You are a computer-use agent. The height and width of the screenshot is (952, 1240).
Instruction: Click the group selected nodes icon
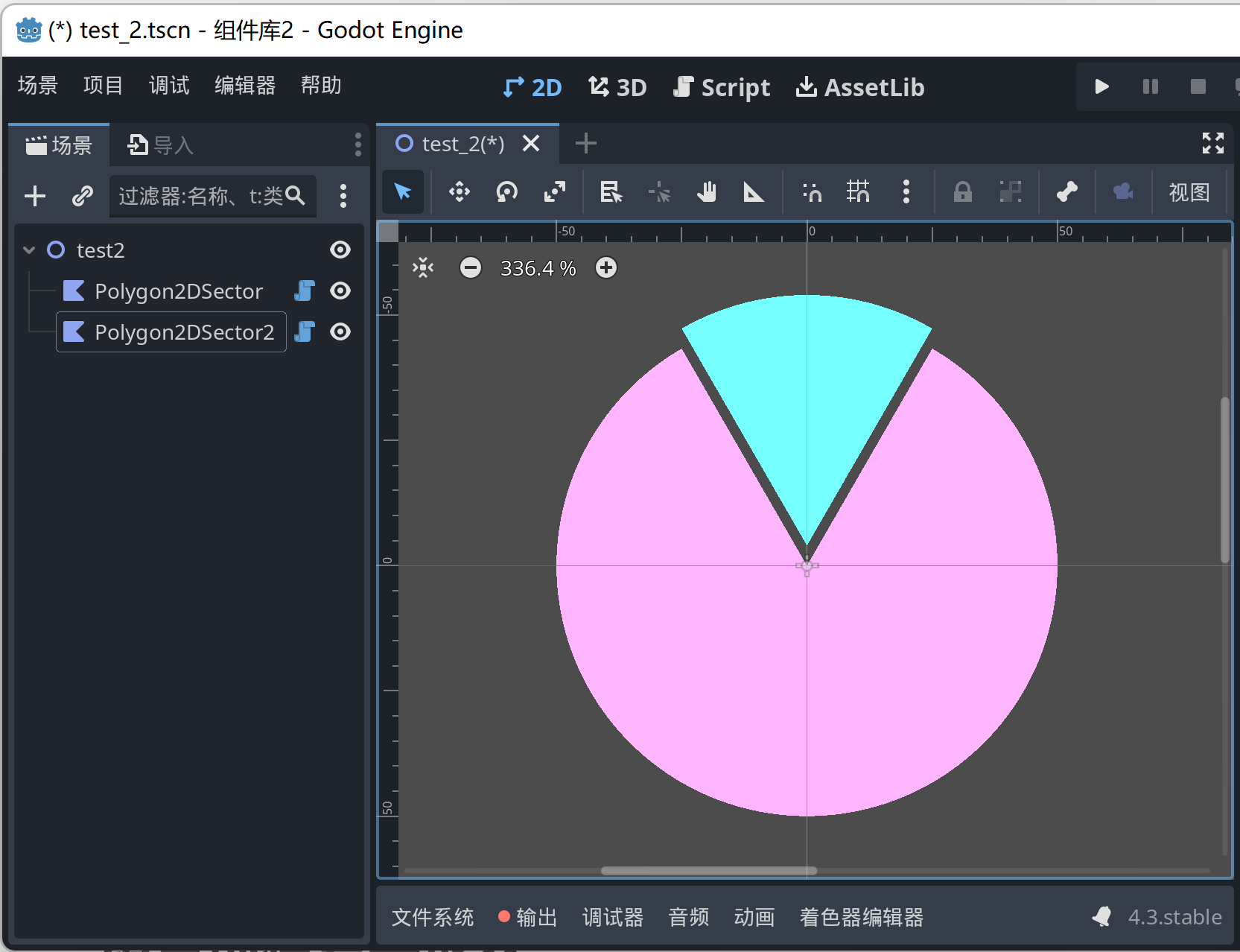(x=1010, y=192)
